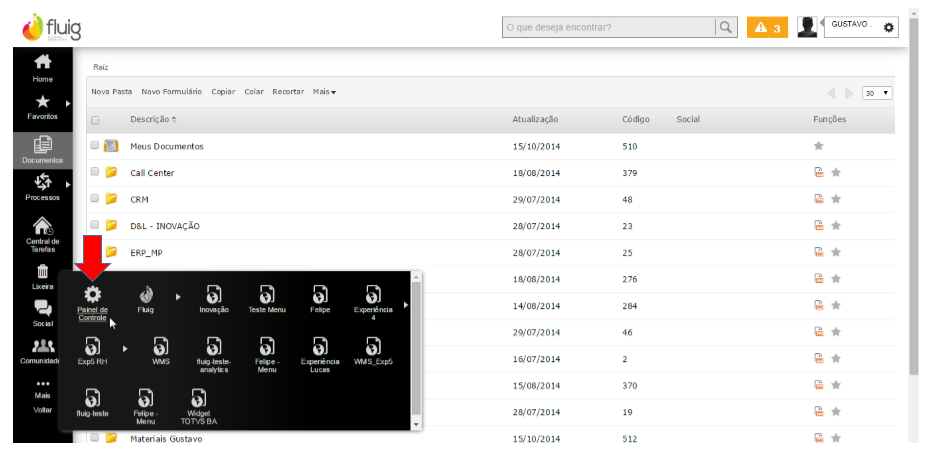Open Lixeira trash in sidebar
Image resolution: width=929 pixels, height=458 pixels.
click(43, 277)
